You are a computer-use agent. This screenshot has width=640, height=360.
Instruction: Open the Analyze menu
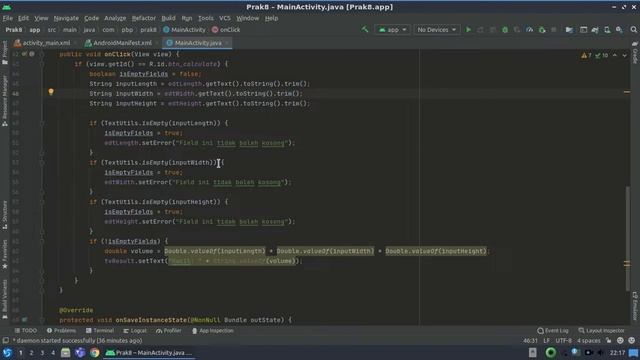click(115, 18)
